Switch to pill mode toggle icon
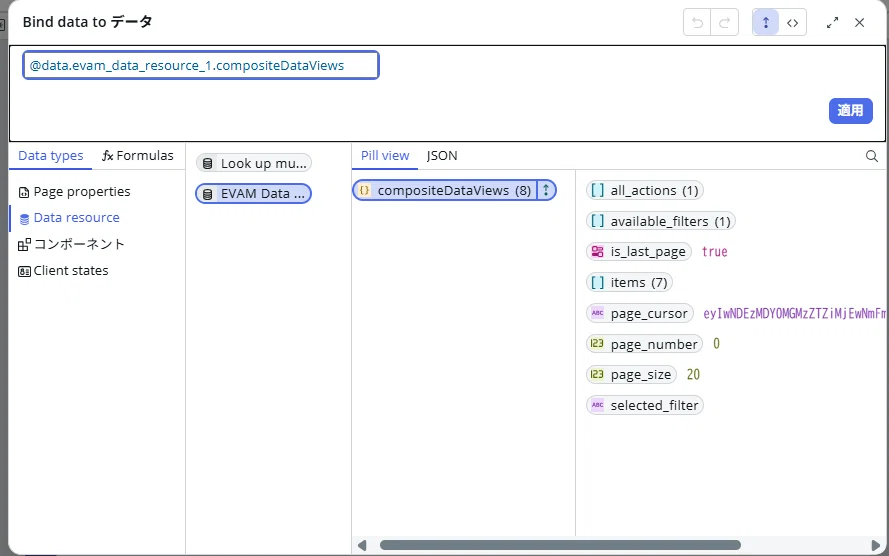The width and height of the screenshot is (889, 556). [765, 23]
